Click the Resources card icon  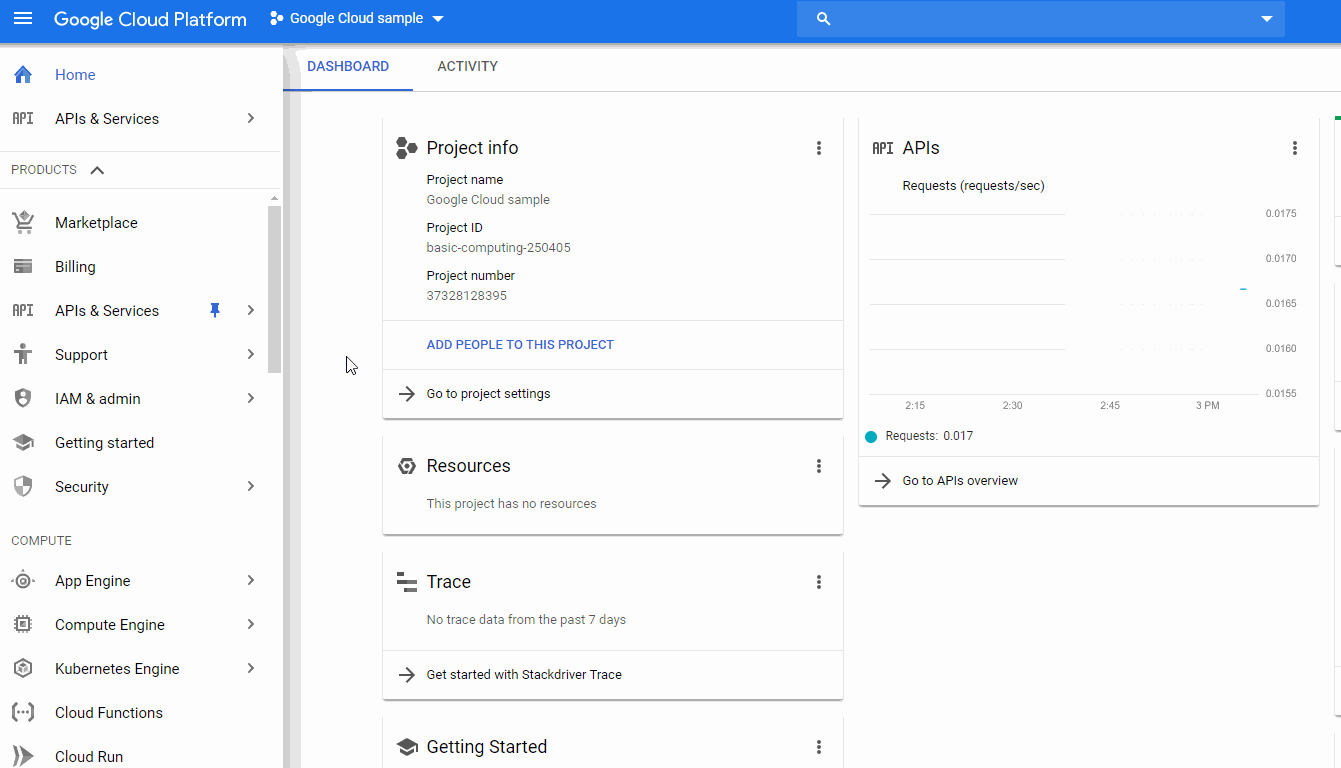406,466
